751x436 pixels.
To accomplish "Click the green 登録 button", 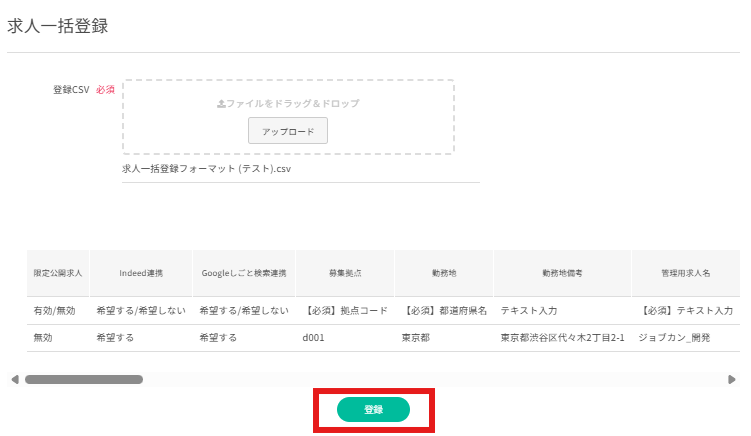I will (373, 409).
